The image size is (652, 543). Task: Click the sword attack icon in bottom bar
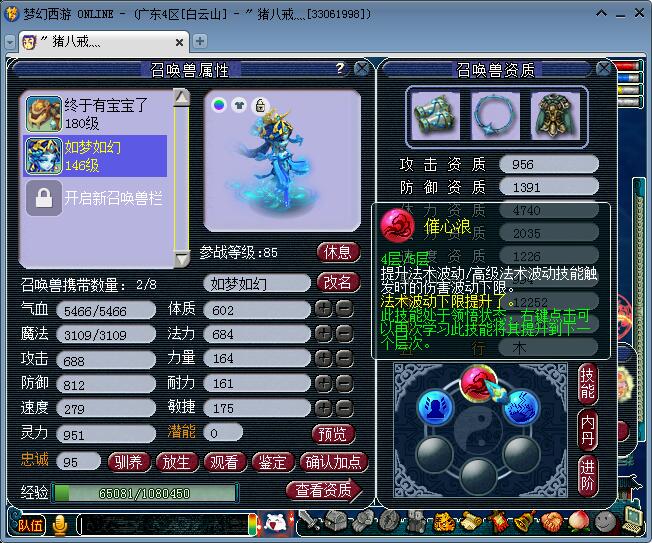click(x=308, y=521)
